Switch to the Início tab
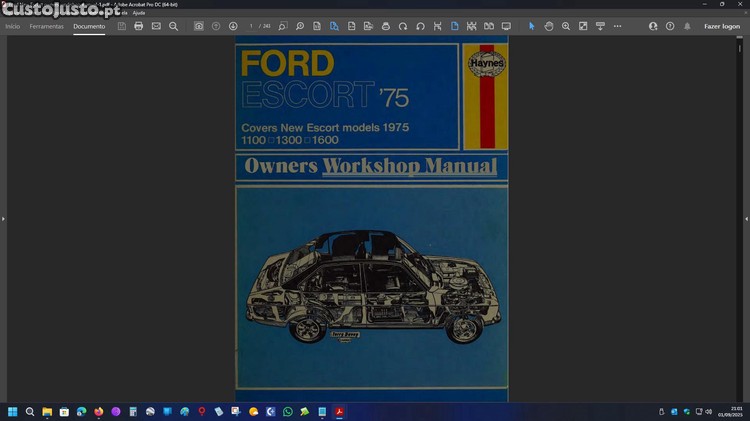This screenshot has width=750, height=421. (x=13, y=26)
